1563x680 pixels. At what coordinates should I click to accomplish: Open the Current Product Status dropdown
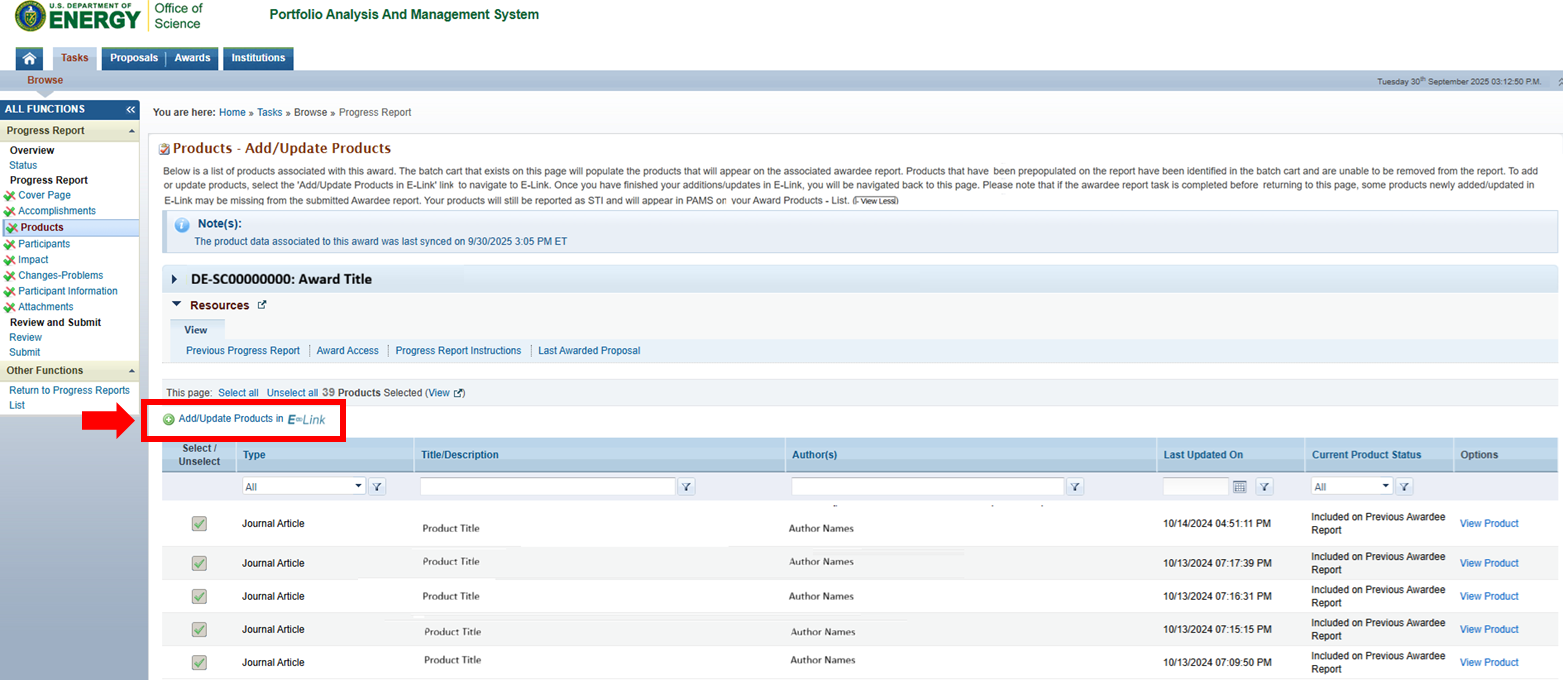pyautogui.click(x=1352, y=487)
